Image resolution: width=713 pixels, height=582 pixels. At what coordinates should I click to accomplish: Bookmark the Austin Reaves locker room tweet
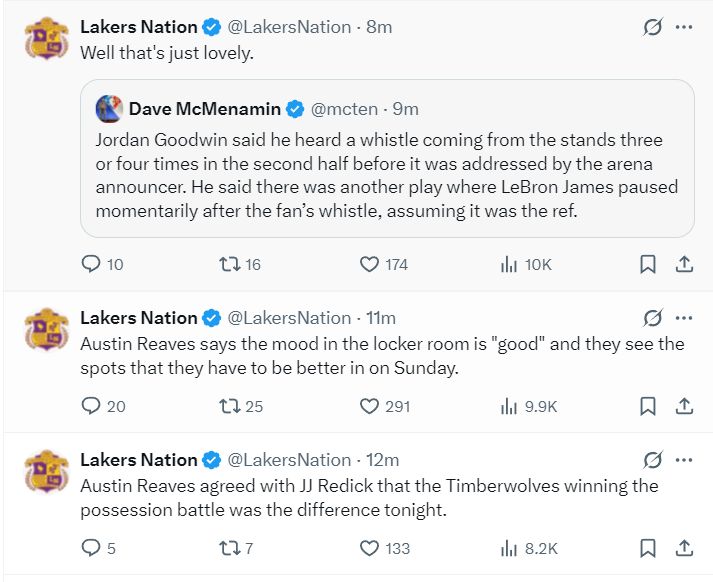click(x=648, y=406)
